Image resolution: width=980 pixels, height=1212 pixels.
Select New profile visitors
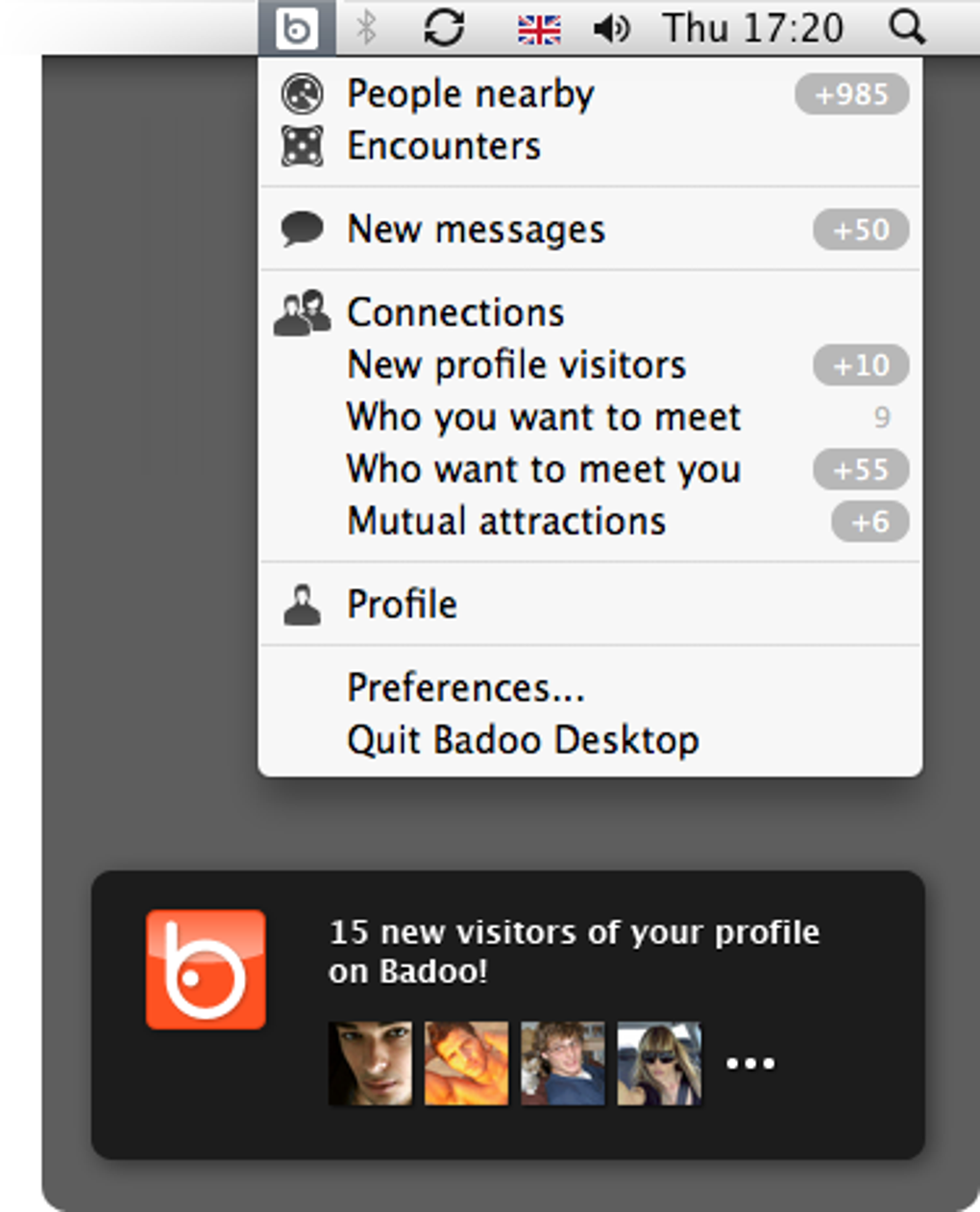pyautogui.click(x=516, y=365)
